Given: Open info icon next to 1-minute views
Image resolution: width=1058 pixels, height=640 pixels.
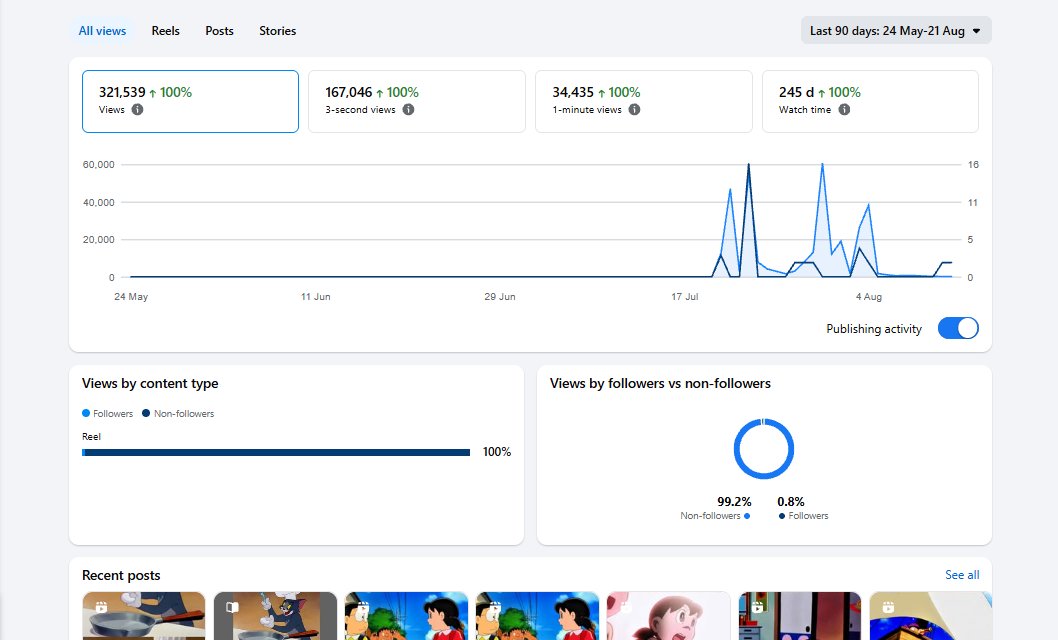Looking at the screenshot, I should tap(634, 109).
